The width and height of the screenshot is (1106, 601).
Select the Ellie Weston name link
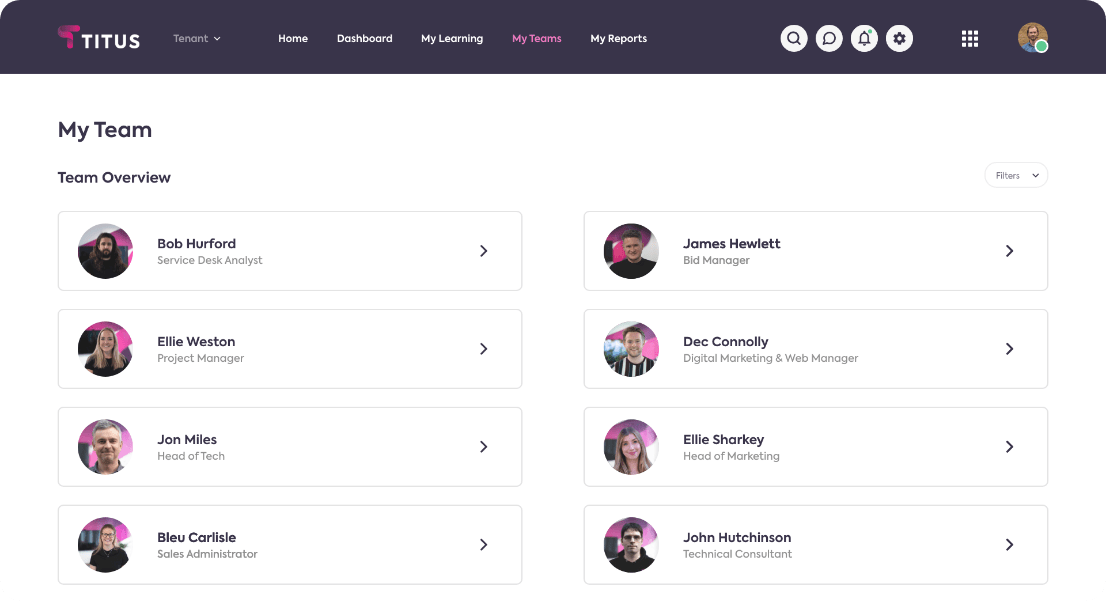point(196,342)
